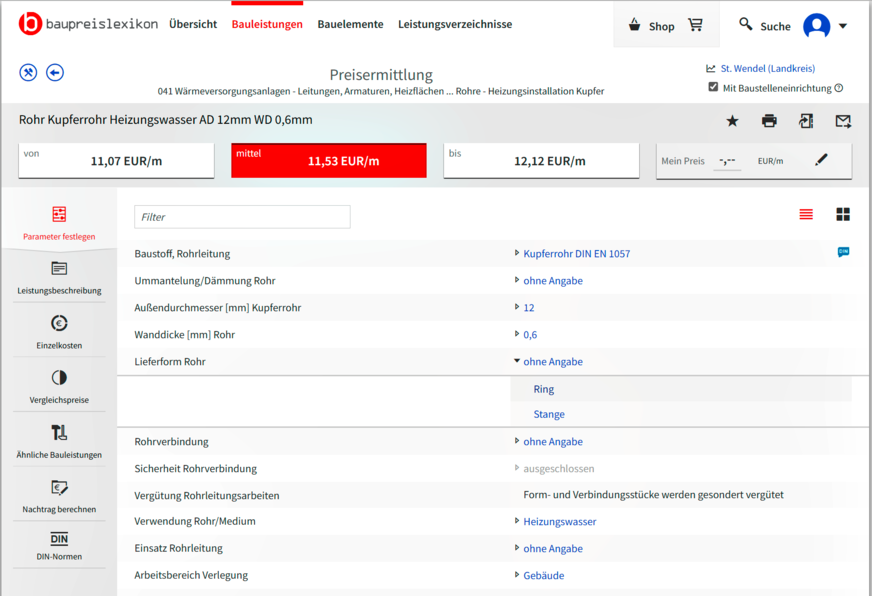Click the star to favorite this Bauleistung

point(731,120)
